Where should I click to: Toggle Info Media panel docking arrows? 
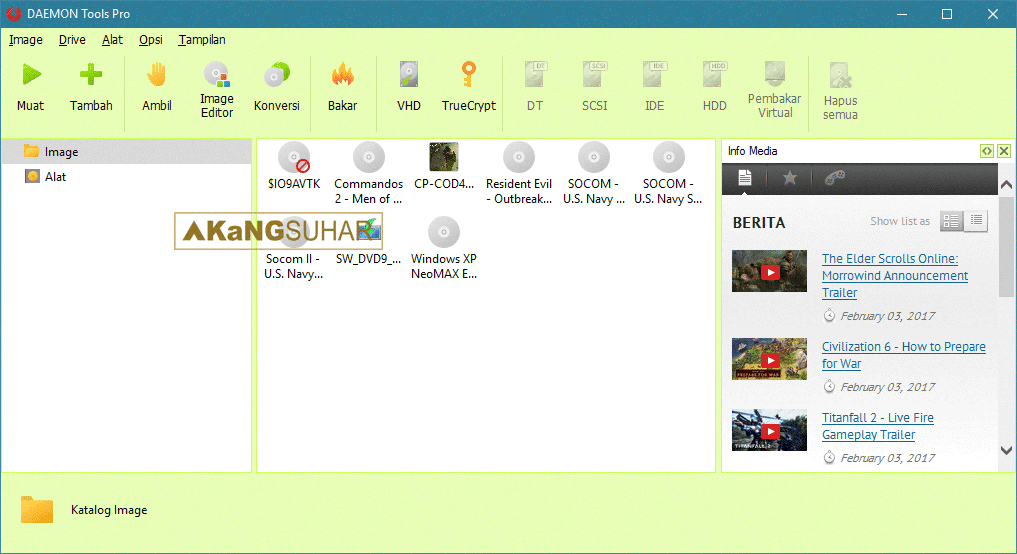[x=987, y=151]
